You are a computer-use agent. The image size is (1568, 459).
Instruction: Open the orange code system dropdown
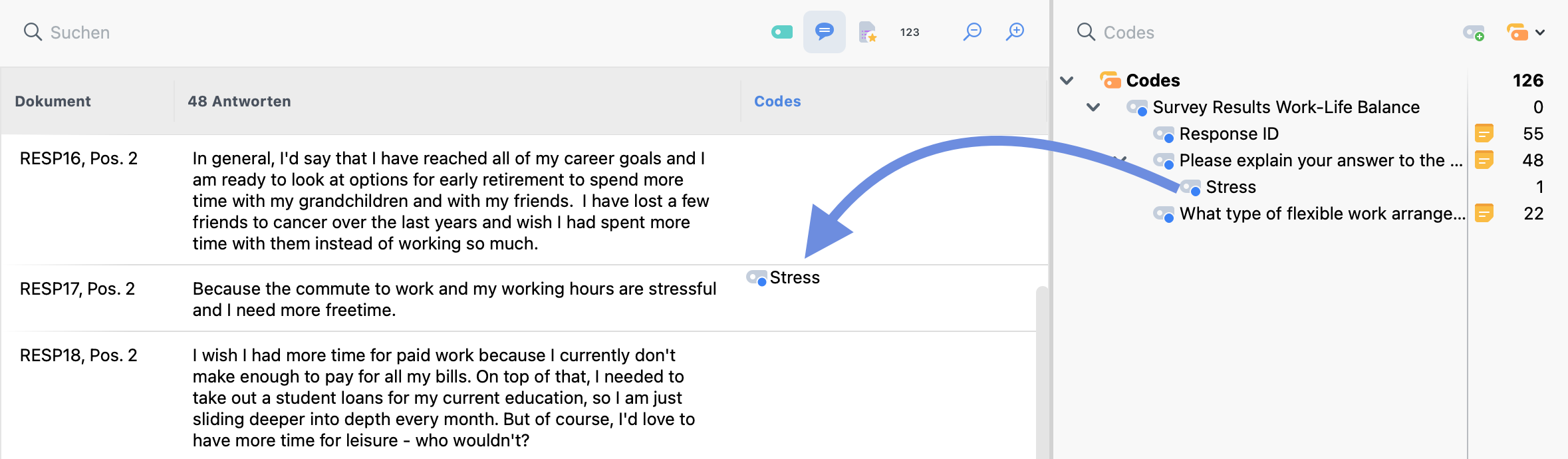pos(1525,33)
